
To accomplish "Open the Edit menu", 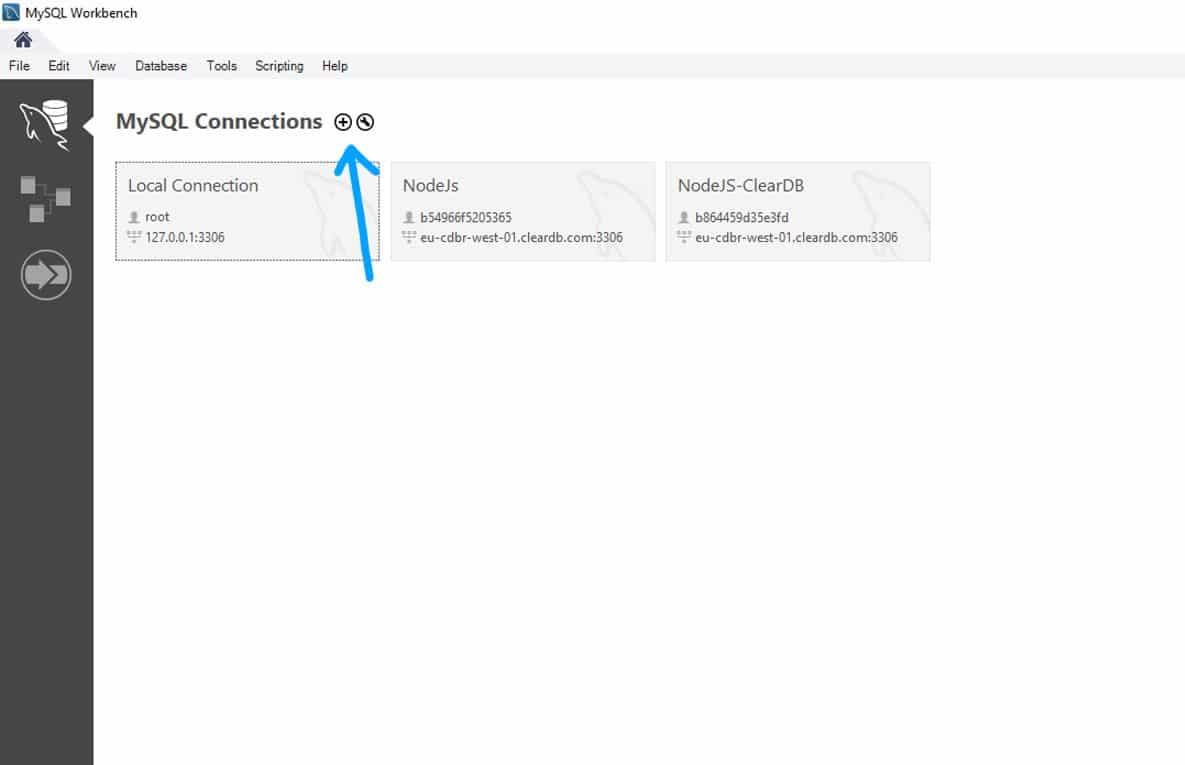I will (59, 66).
